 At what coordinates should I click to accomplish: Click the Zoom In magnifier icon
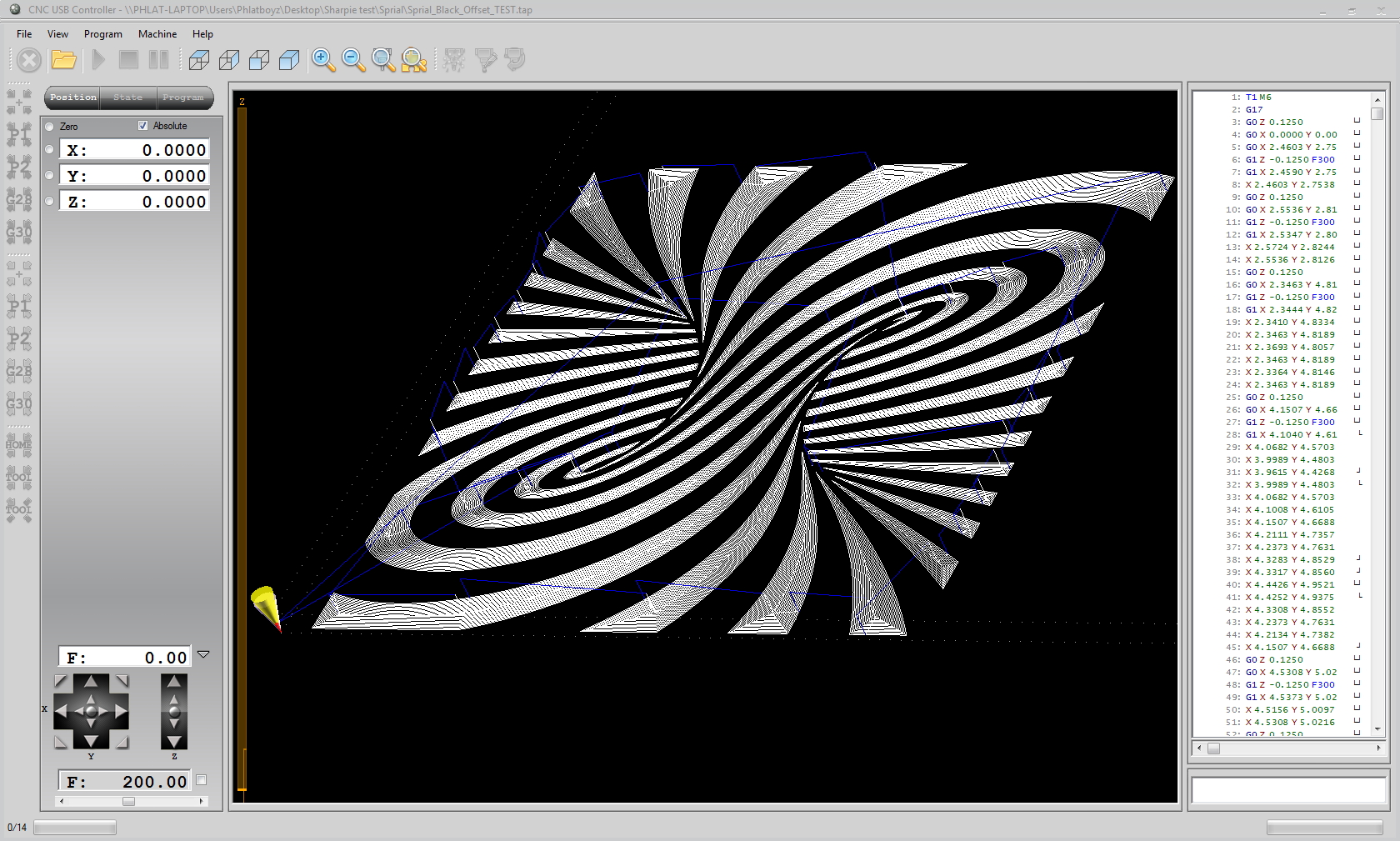point(323,60)
